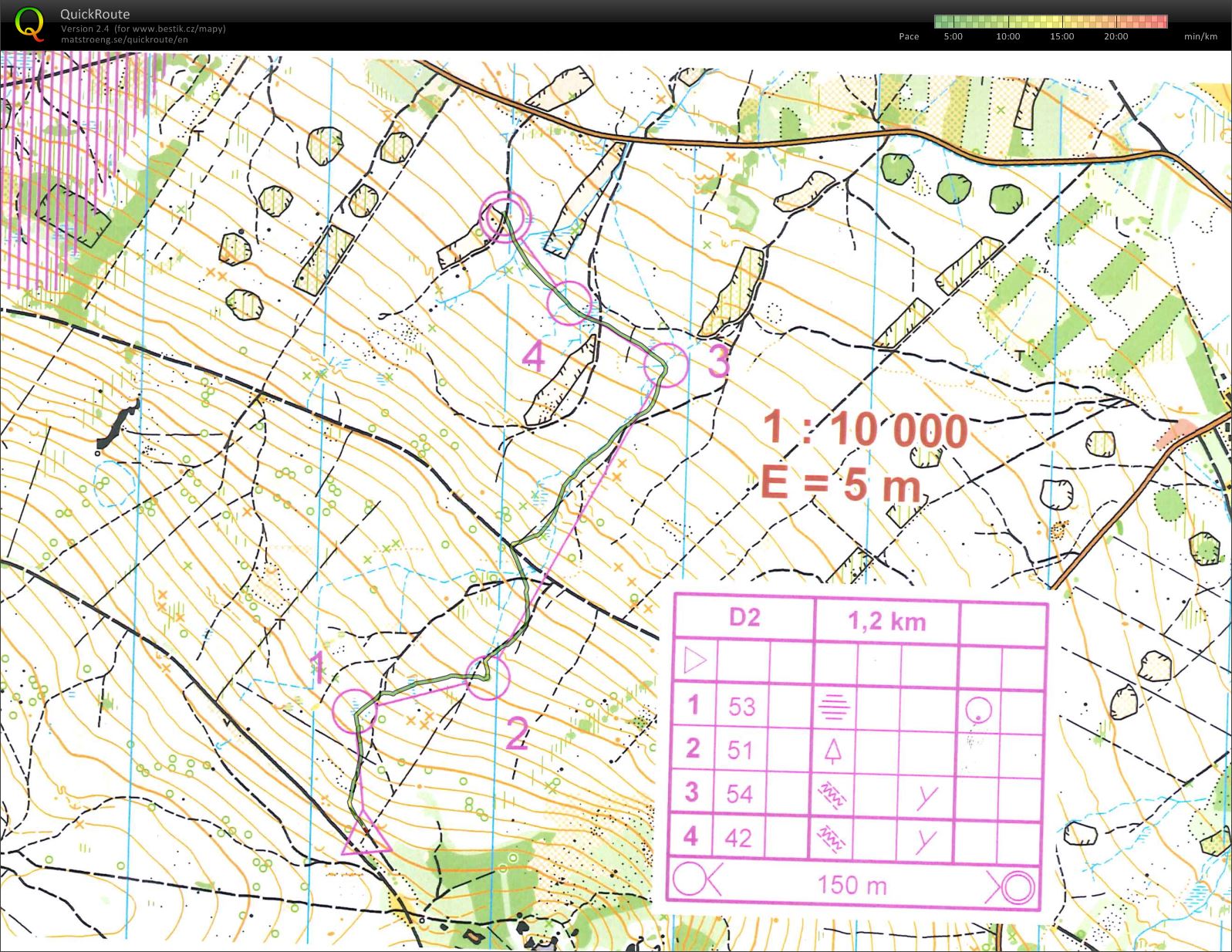Click the '150 m' finish distance text
This screenshot has width=1232, height=952.
click(852, 884)
